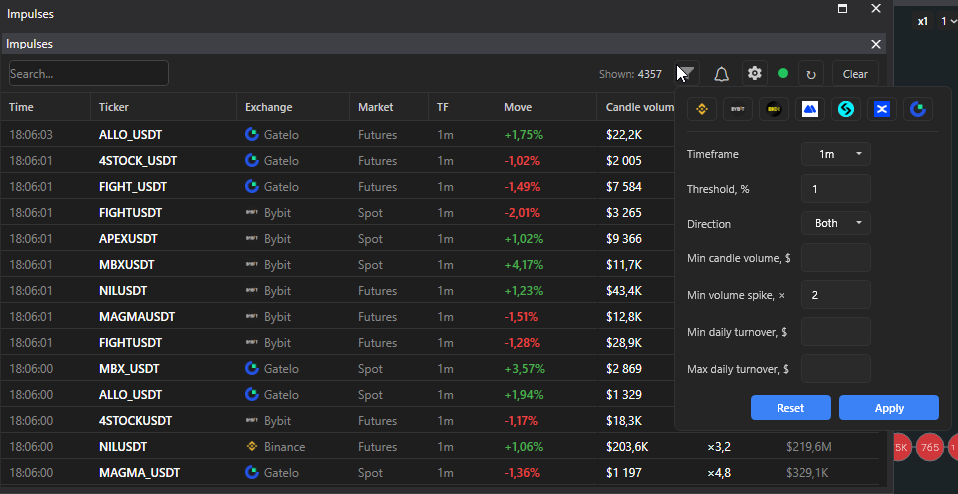Click the Gate logo in the 18:06:03 ALLO_USDT row
The image size is (958, 494).
tap(252, 134)
